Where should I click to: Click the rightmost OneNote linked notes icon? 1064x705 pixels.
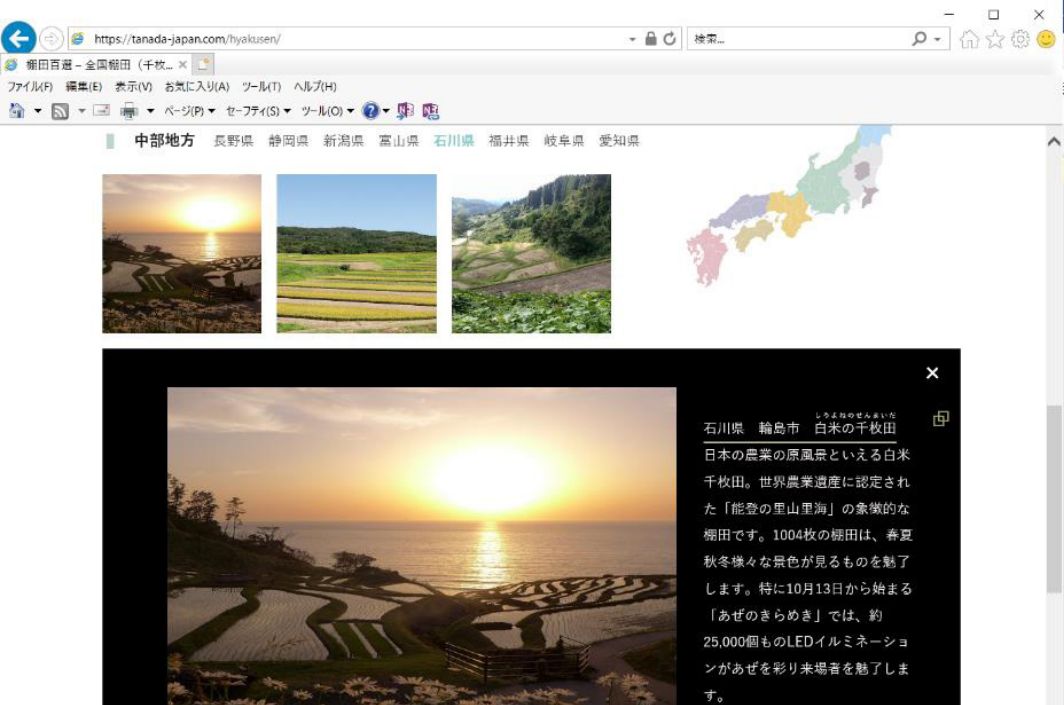pos(431,111)
